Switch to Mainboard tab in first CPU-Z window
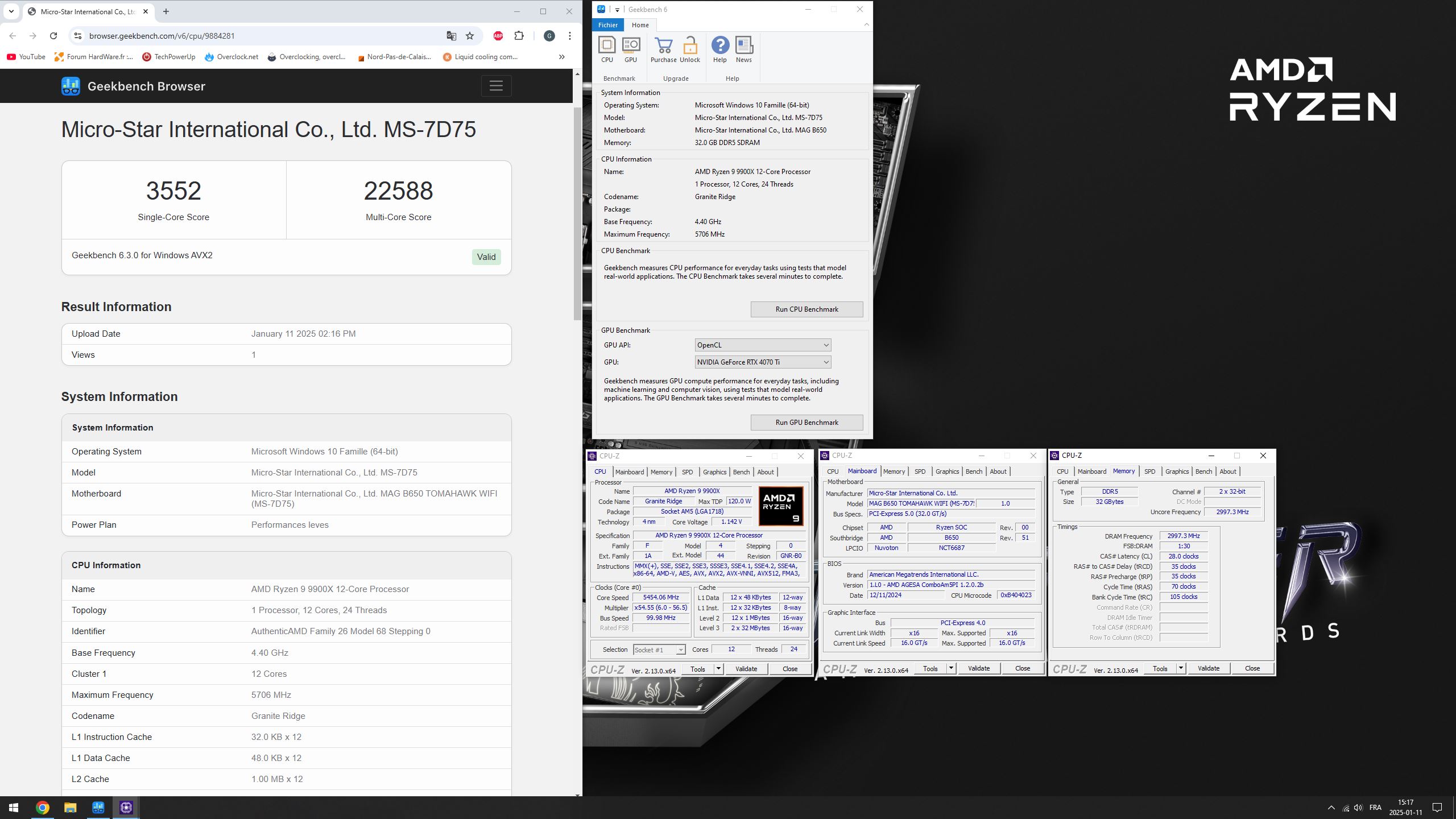1456x819 pixels. 629,472
